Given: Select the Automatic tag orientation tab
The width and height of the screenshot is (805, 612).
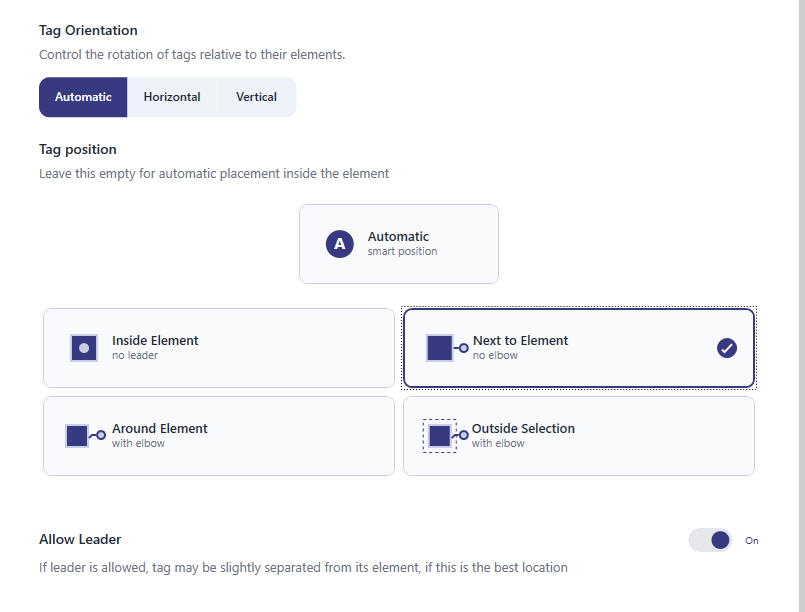Looking at the screenshot, I should (x=83, y=97).
